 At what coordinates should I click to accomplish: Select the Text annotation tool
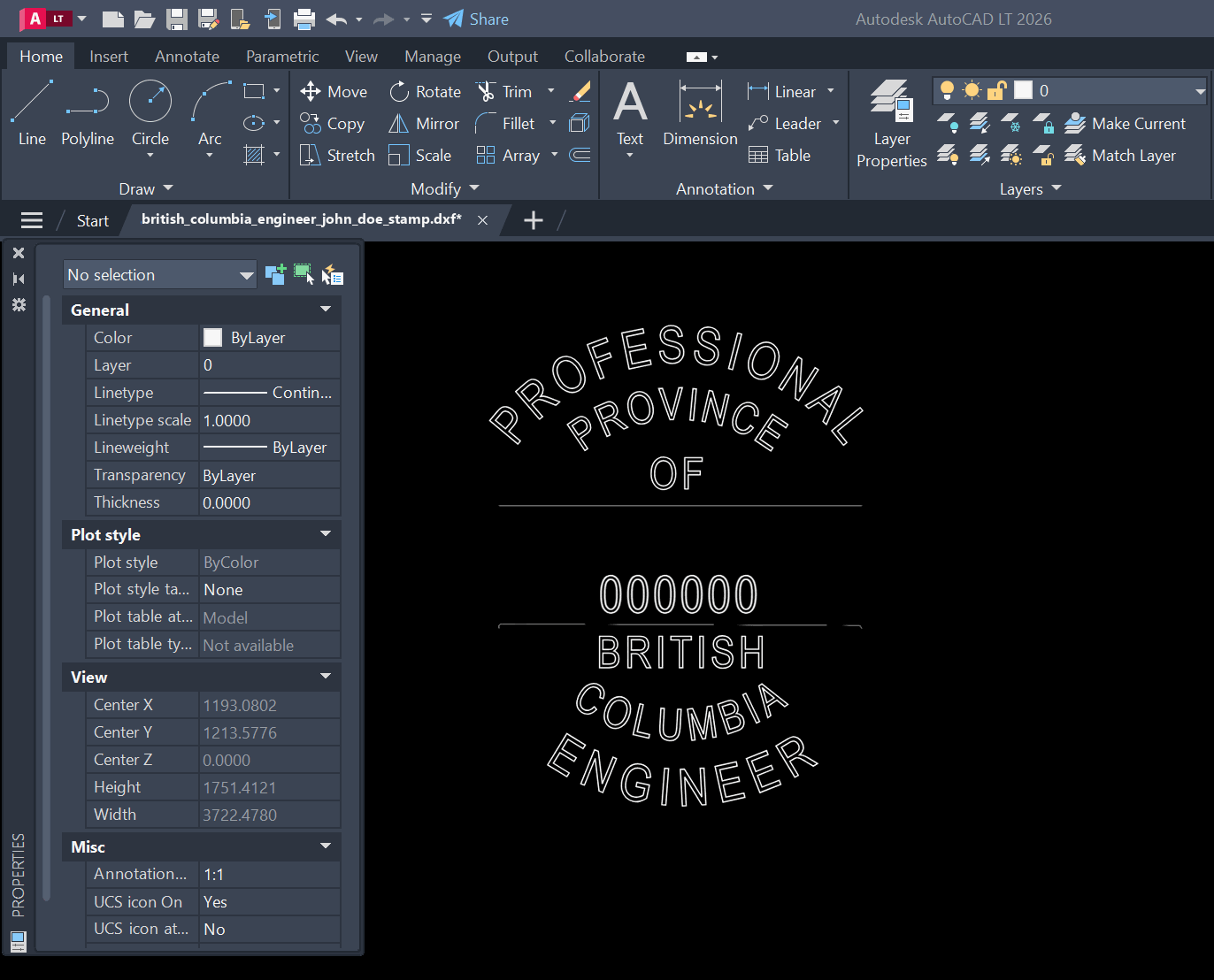pyautogui.click(x=630, y=112)
